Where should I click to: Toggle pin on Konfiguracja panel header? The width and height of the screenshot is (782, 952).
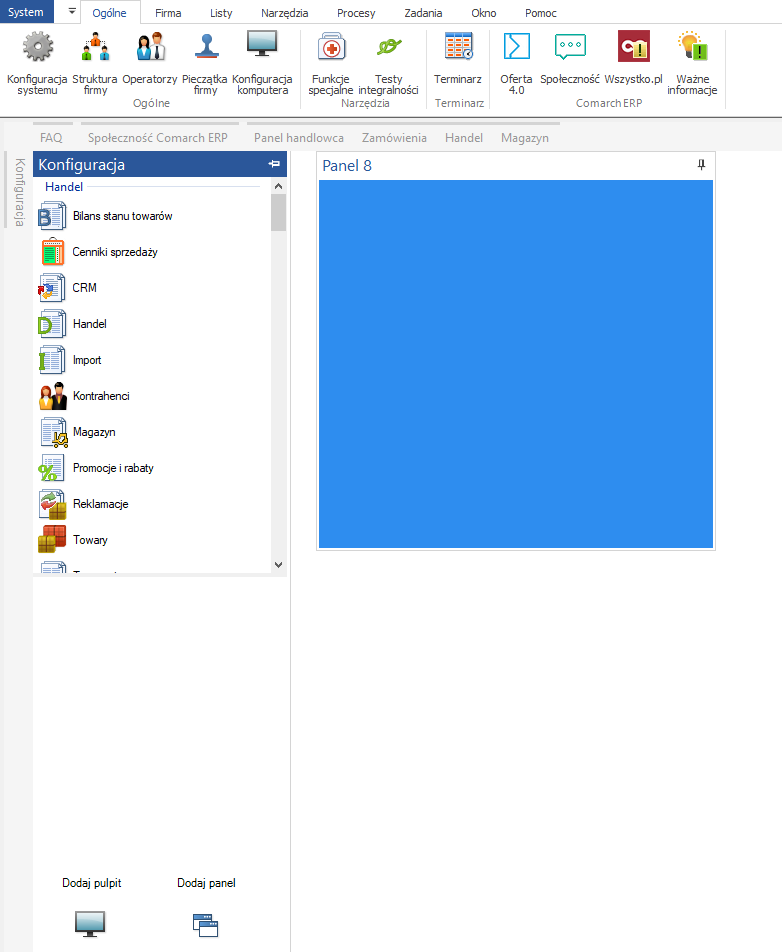274,164
